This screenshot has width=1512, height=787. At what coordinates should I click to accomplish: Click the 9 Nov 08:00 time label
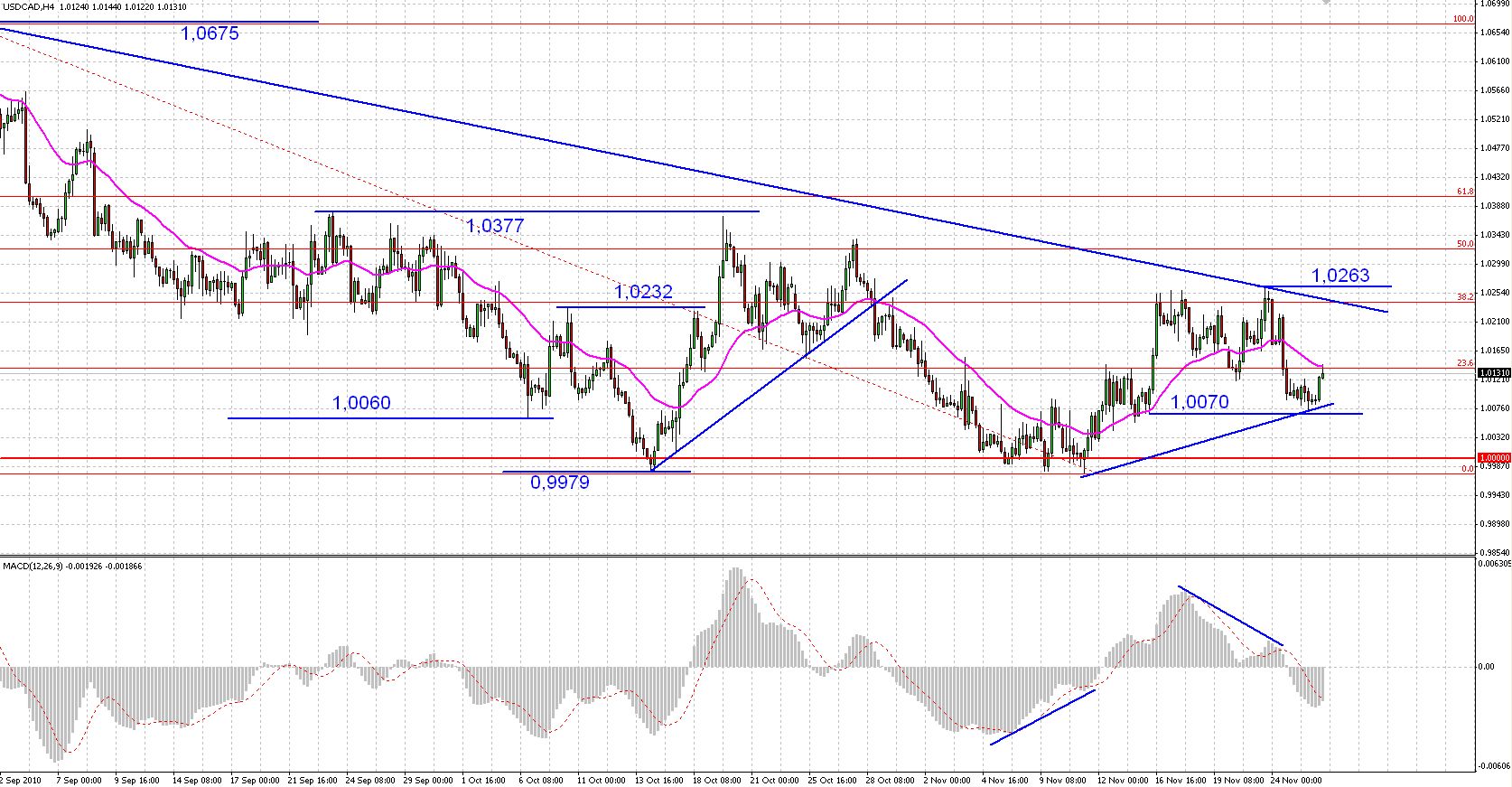click(x=1063, y=779)
